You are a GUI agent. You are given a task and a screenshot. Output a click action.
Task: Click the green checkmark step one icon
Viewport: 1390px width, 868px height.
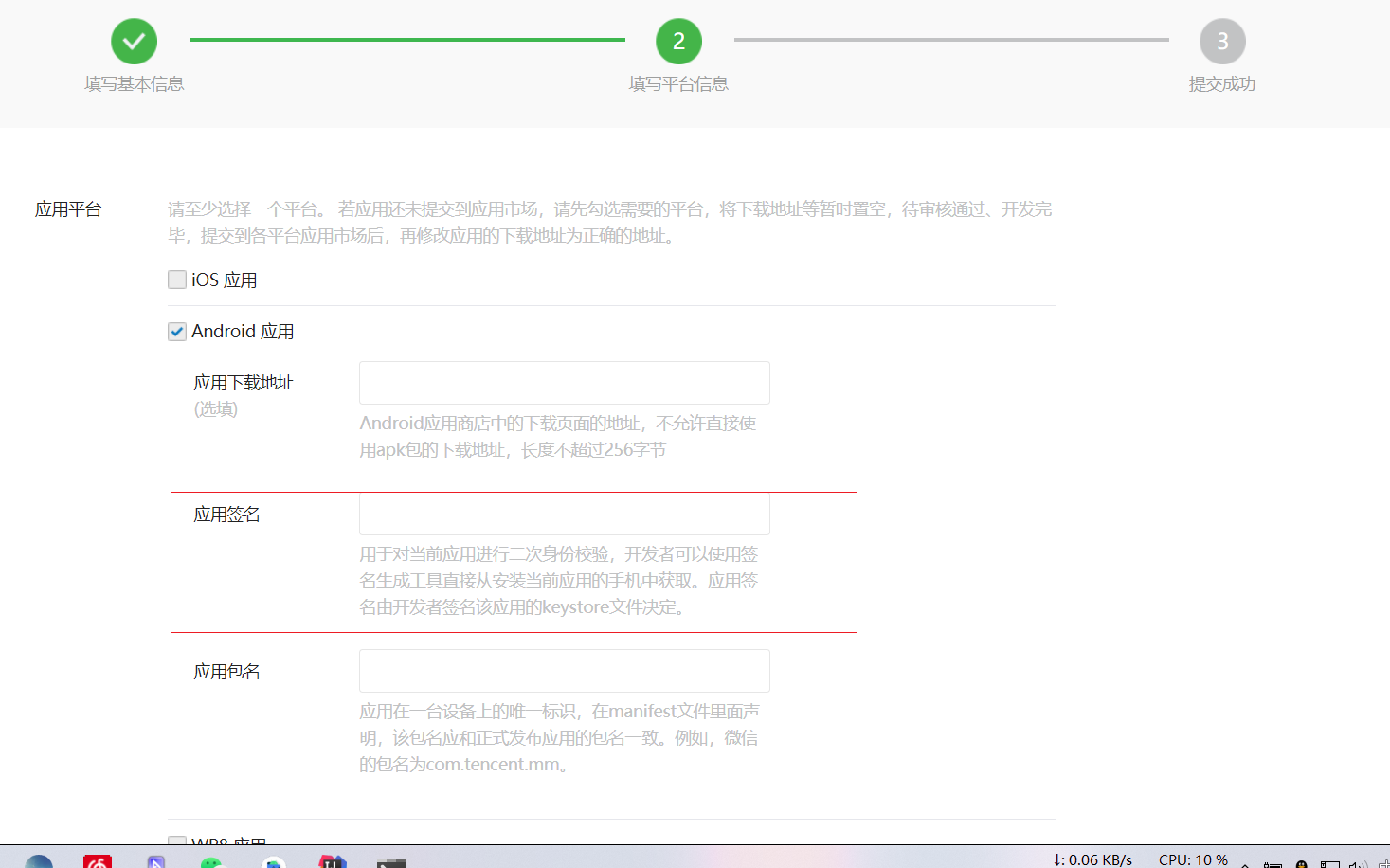click(x=134, y=41)
